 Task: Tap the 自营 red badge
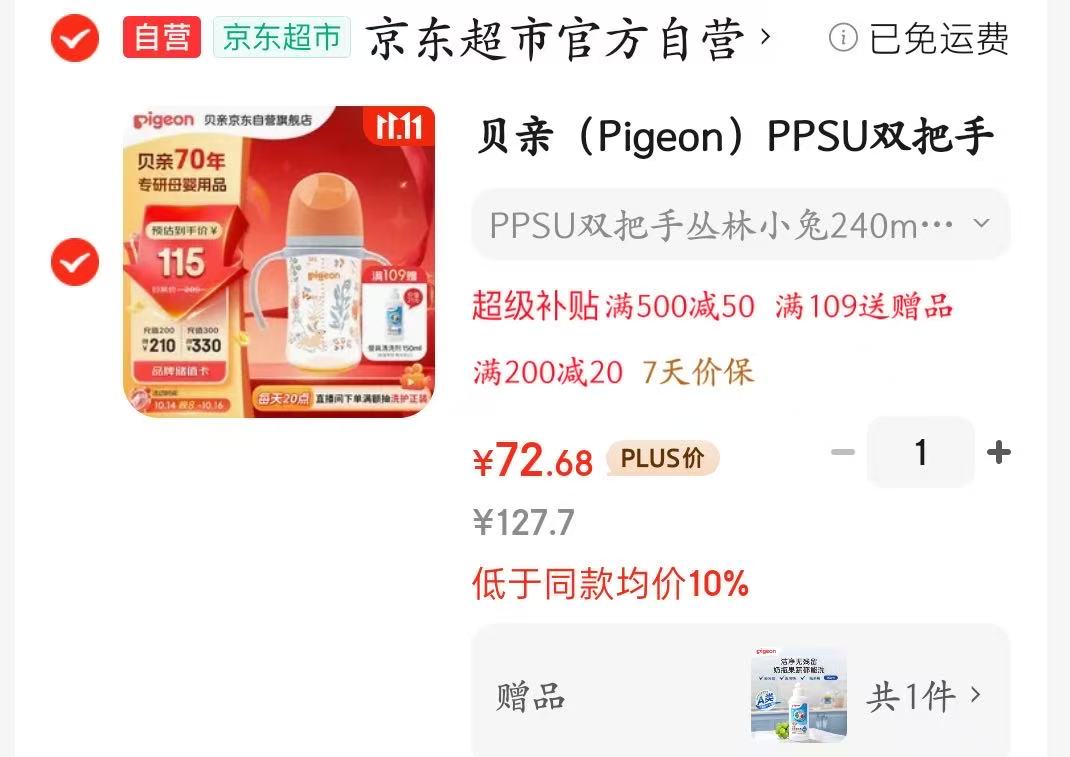[x=162, y=37]
